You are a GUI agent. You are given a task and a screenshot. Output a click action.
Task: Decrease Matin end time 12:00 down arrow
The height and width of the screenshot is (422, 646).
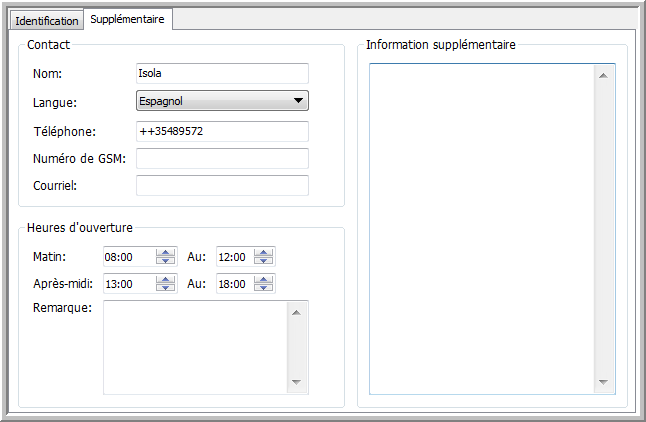264,261
